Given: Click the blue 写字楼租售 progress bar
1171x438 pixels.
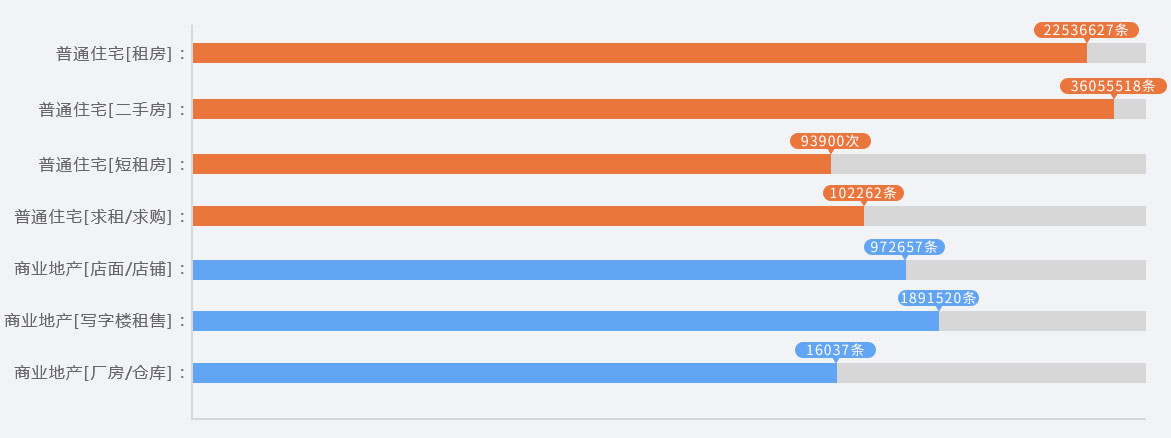Looking at the screenshot, I should (x=565, y=321).
